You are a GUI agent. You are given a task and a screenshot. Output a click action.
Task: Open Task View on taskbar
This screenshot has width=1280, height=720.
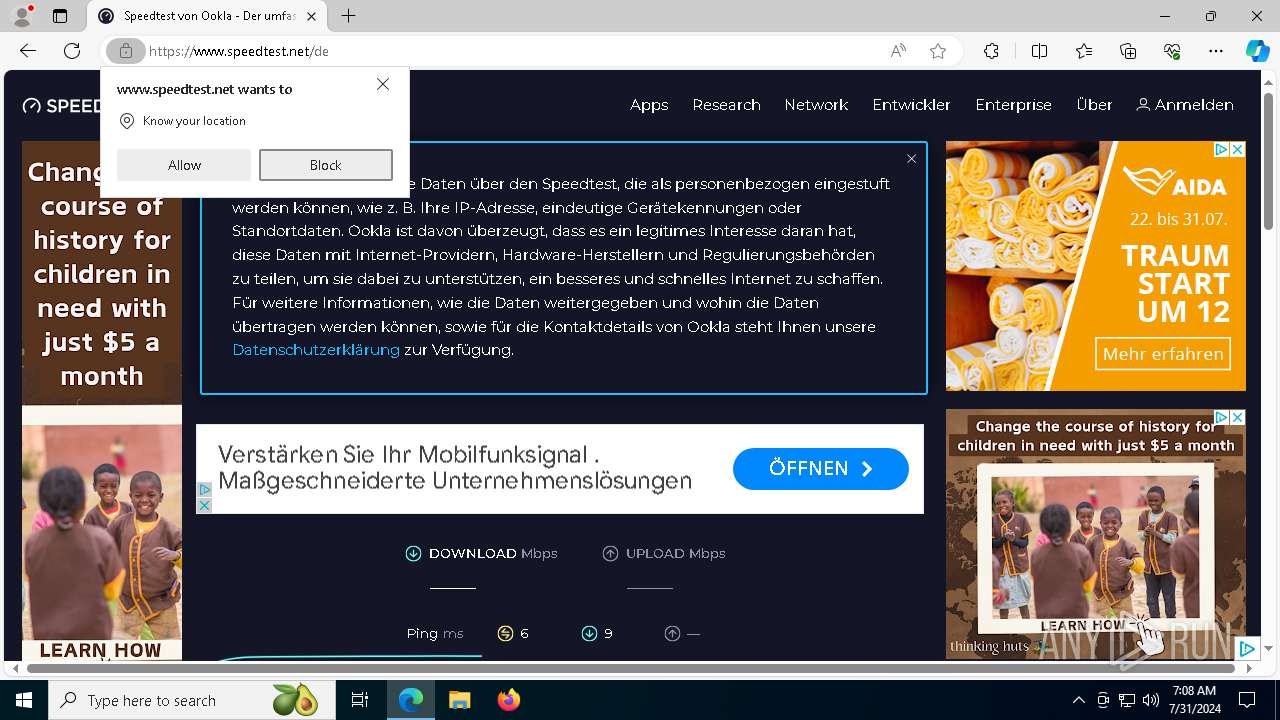pyautogui.click(x=360, y=700)
